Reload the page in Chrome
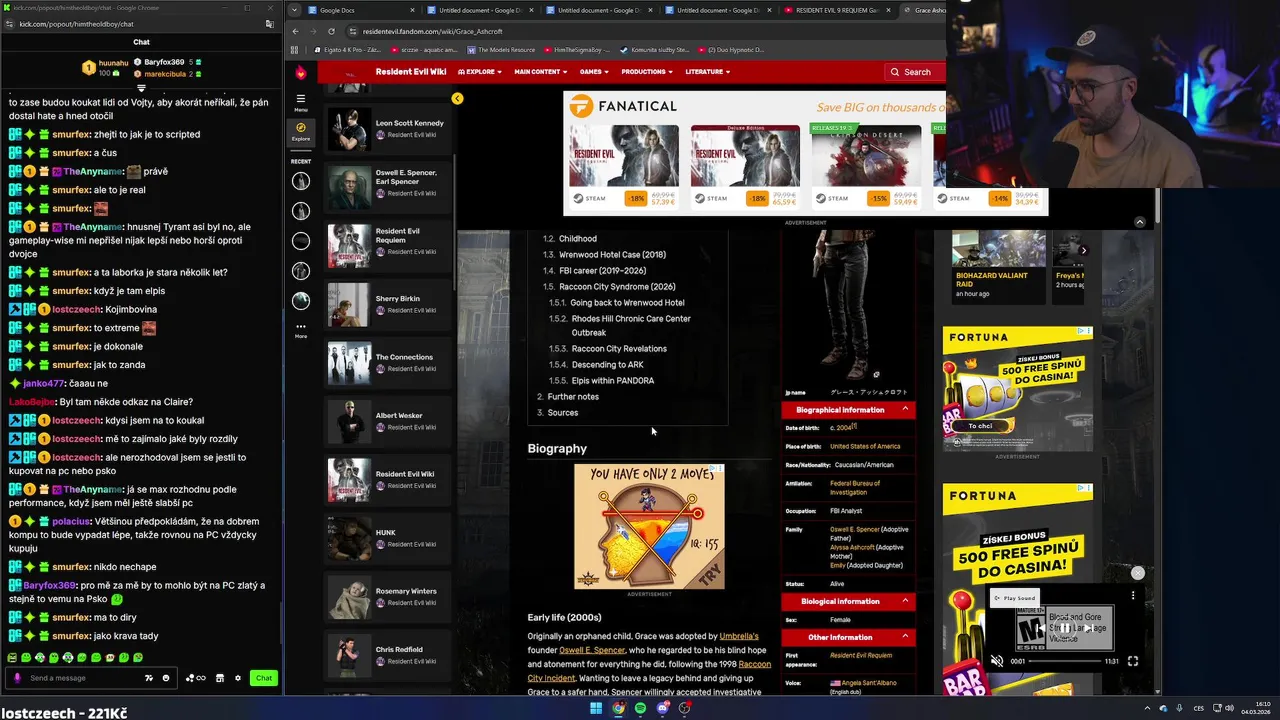1280x720 pixels. 331,31
